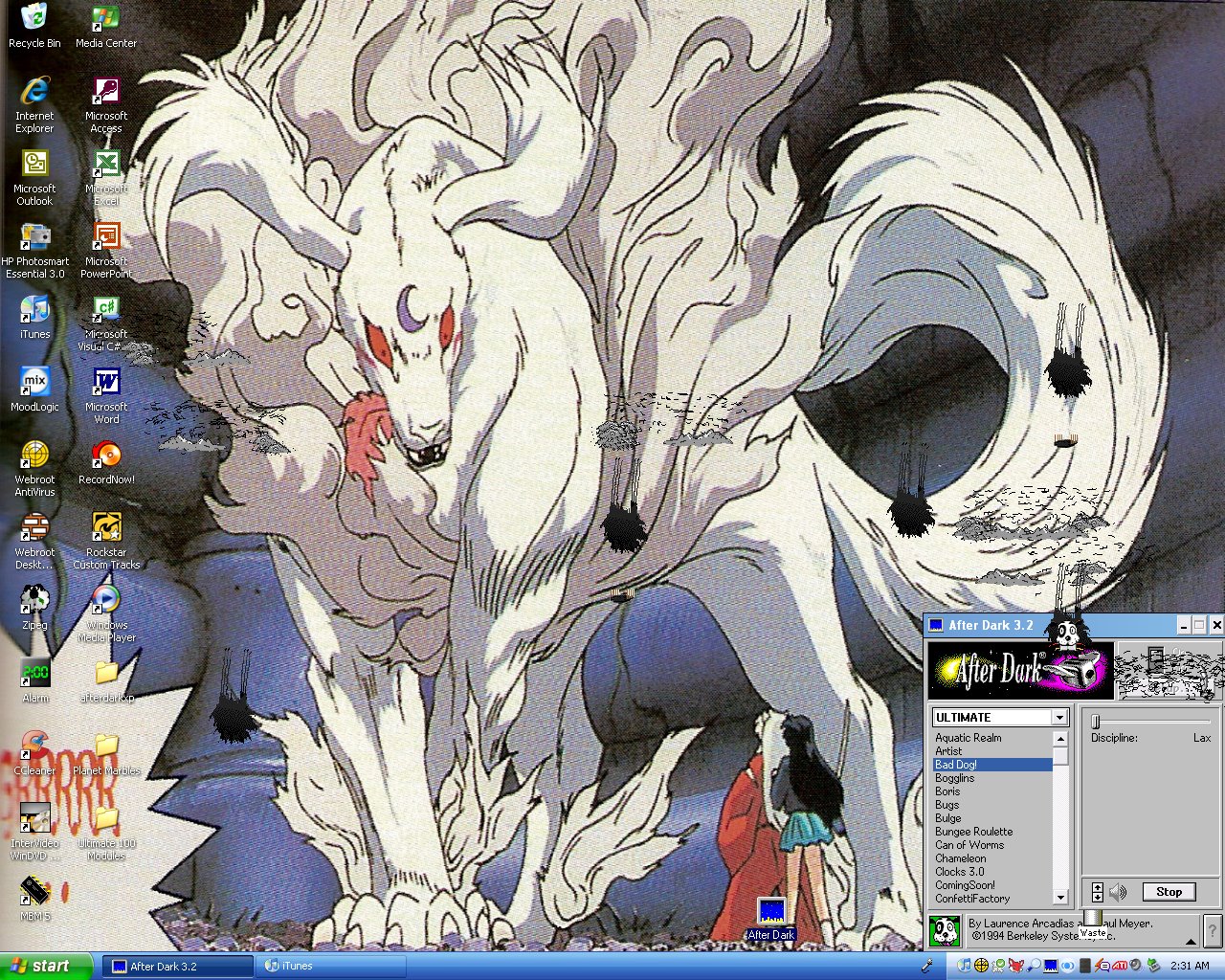Click the Bad Dog module icon
This screenshot has width=1225, height=980.
pyautogui.click(x=945, y=930)
